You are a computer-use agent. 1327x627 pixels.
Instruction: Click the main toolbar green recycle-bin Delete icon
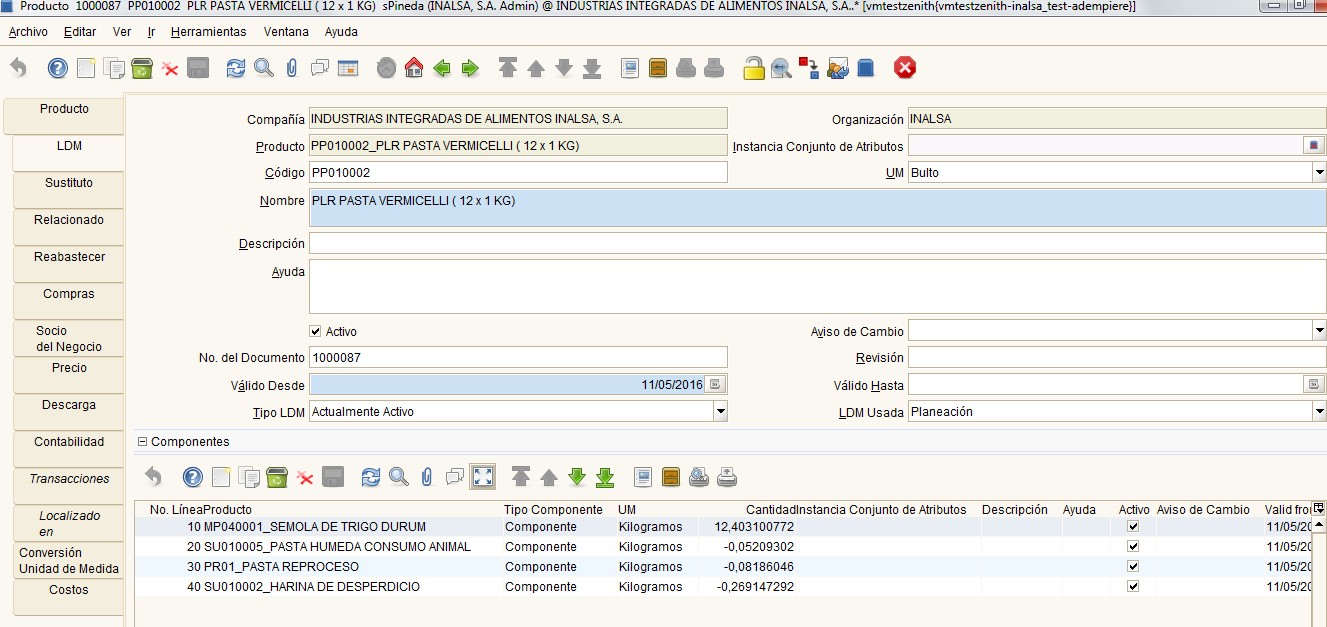click(142, 68)
